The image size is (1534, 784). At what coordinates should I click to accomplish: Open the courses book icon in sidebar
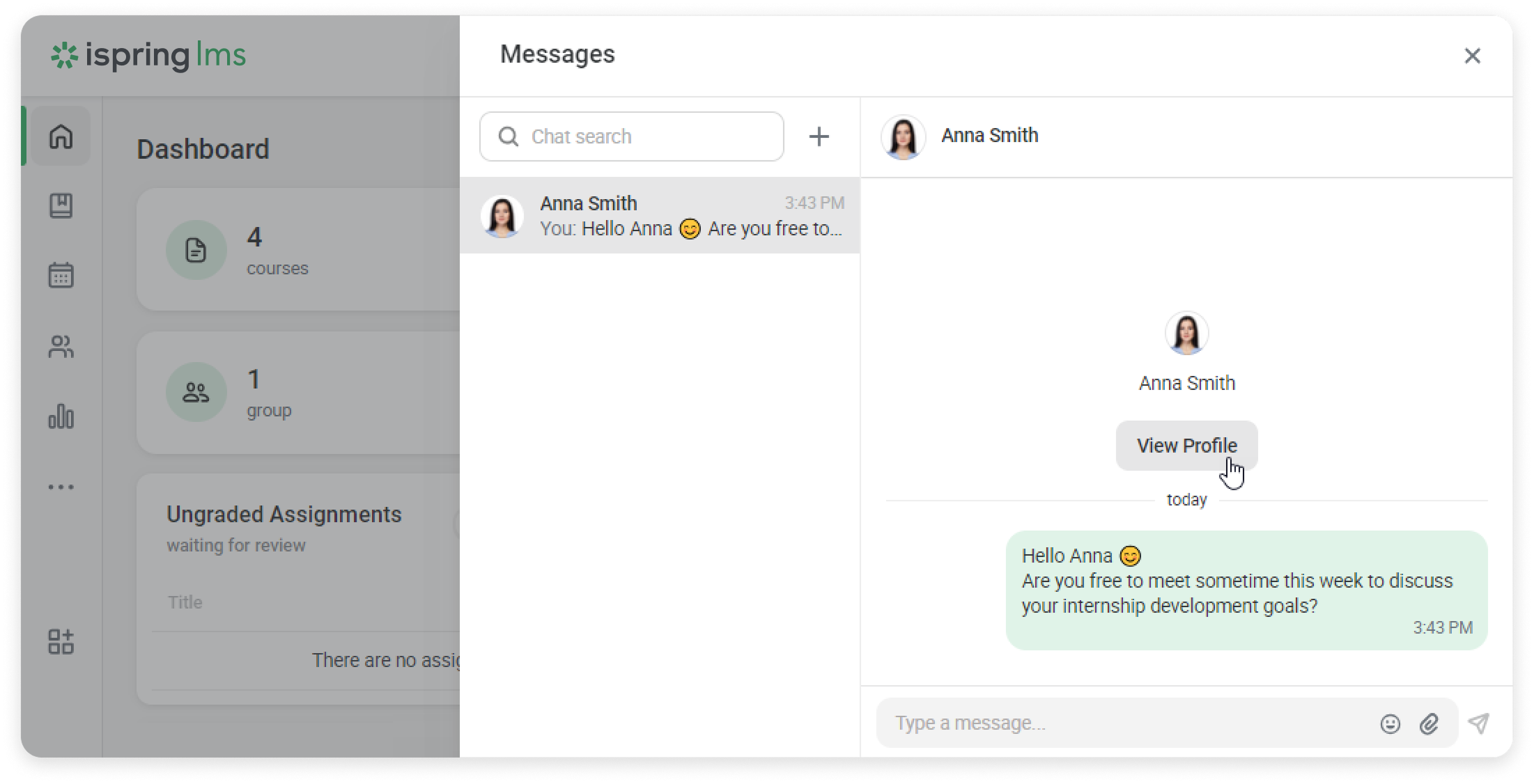click(61, 205)
